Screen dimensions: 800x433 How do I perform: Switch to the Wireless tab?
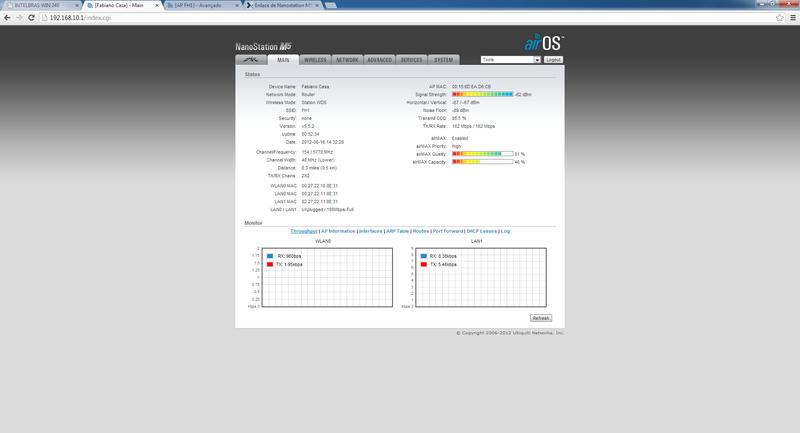tap(315, 60)
